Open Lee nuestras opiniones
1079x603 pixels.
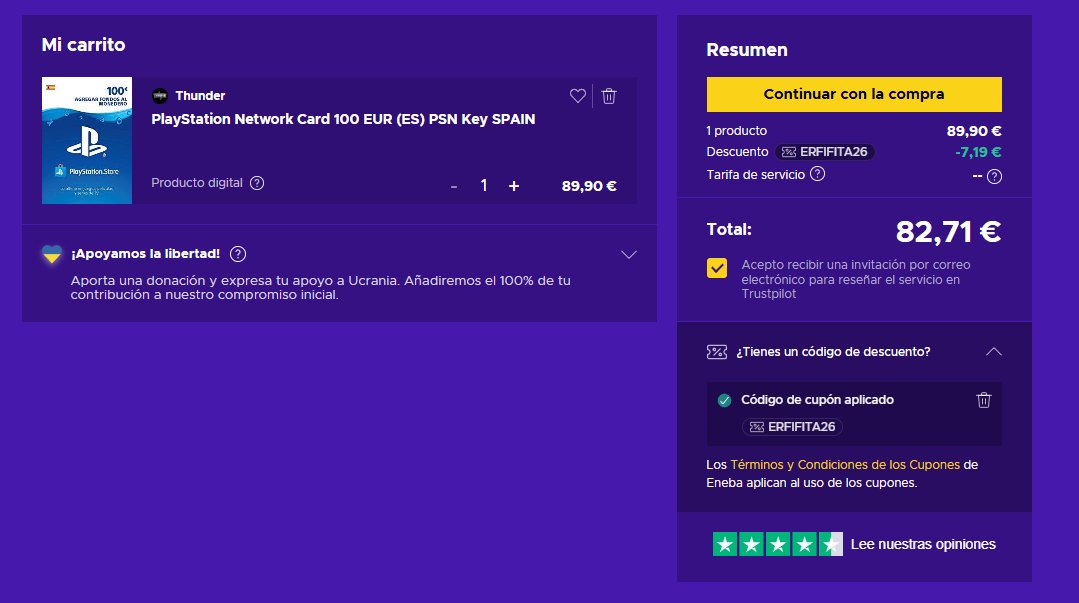tap(925, 544)
